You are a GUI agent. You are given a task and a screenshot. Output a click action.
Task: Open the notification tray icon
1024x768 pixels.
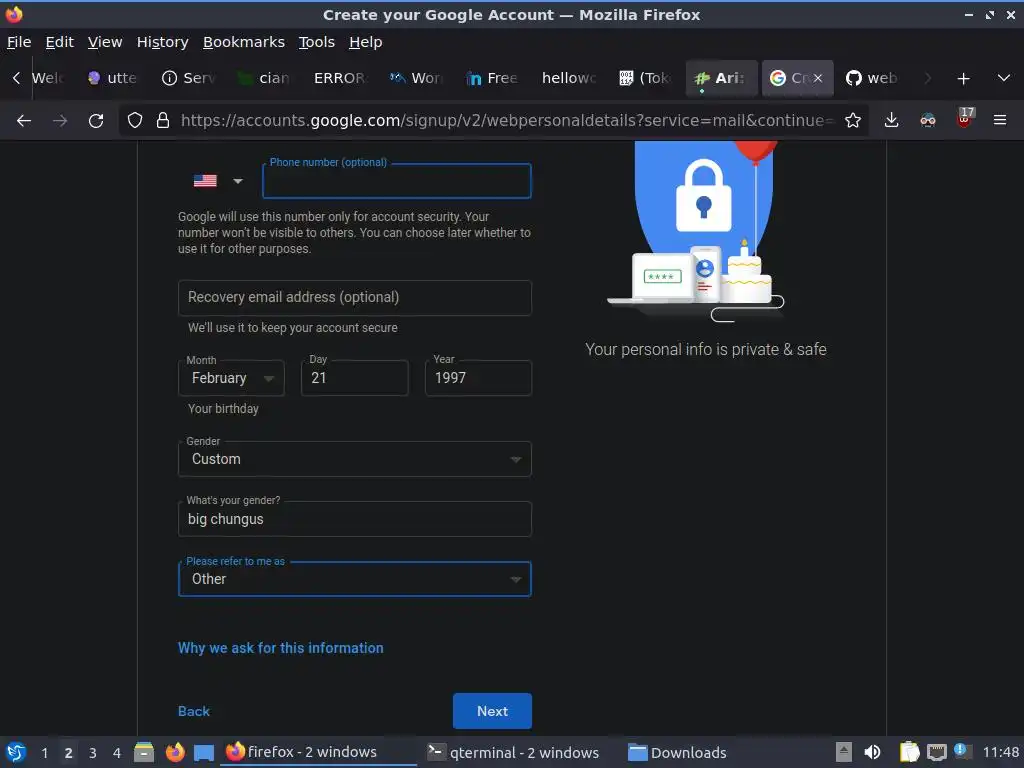click(x=961, y=751)
